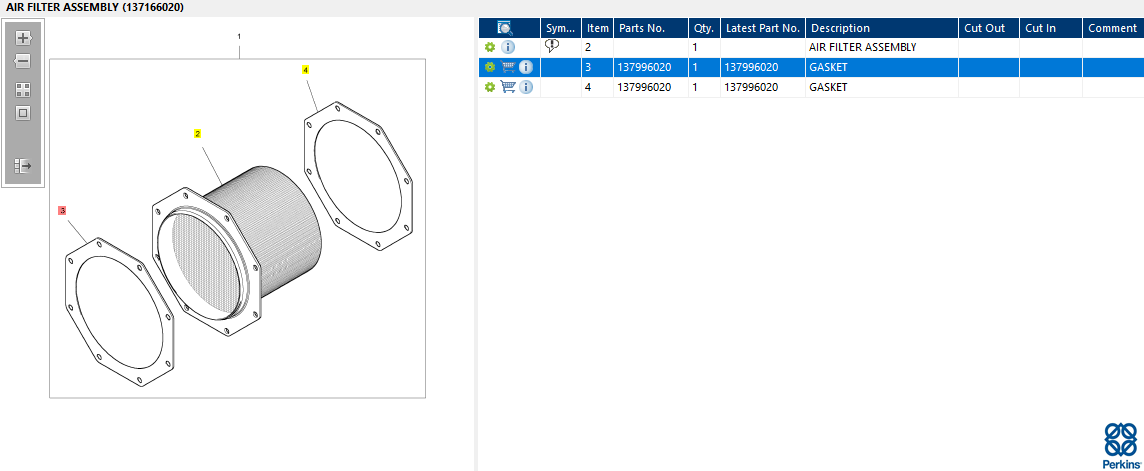
Task: Zoom out of the parts diagram
Action: pyautogui.click(x=23, y=61)
